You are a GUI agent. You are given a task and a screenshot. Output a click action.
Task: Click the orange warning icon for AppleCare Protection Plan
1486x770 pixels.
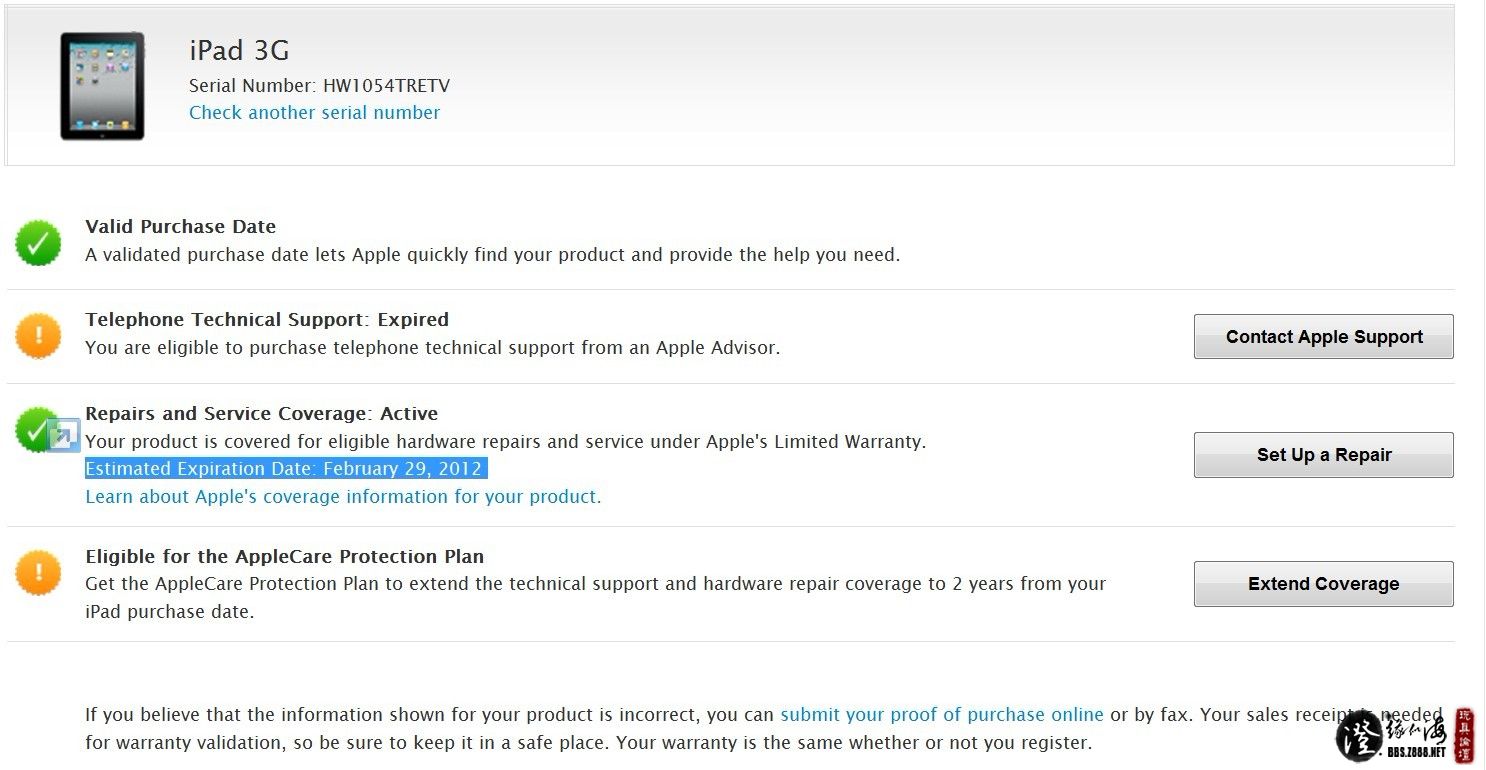pyautogui.click(x=38, y=572)
